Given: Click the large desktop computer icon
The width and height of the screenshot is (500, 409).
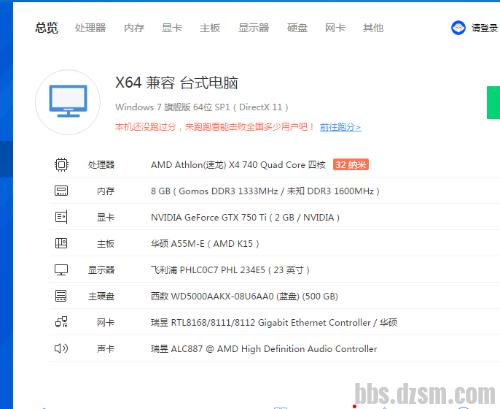Looking at the screenshot, I should click(x=68, y=102).
